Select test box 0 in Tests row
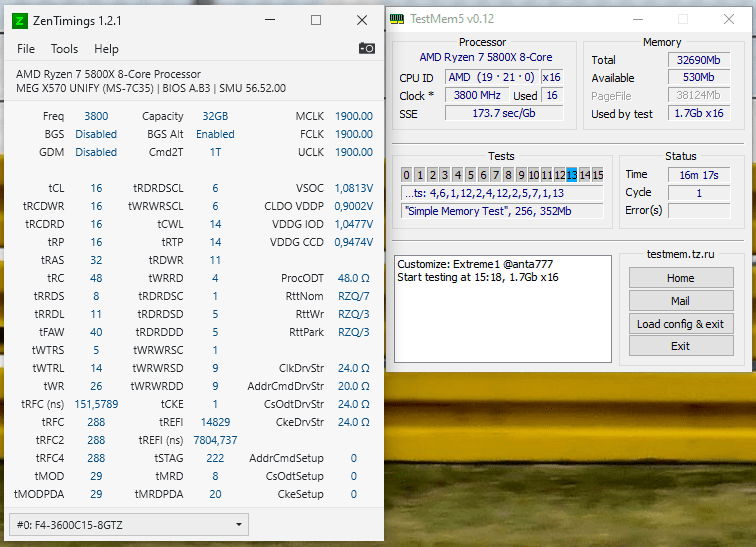This screenshot has width=756, height=547. click(406, 174)
